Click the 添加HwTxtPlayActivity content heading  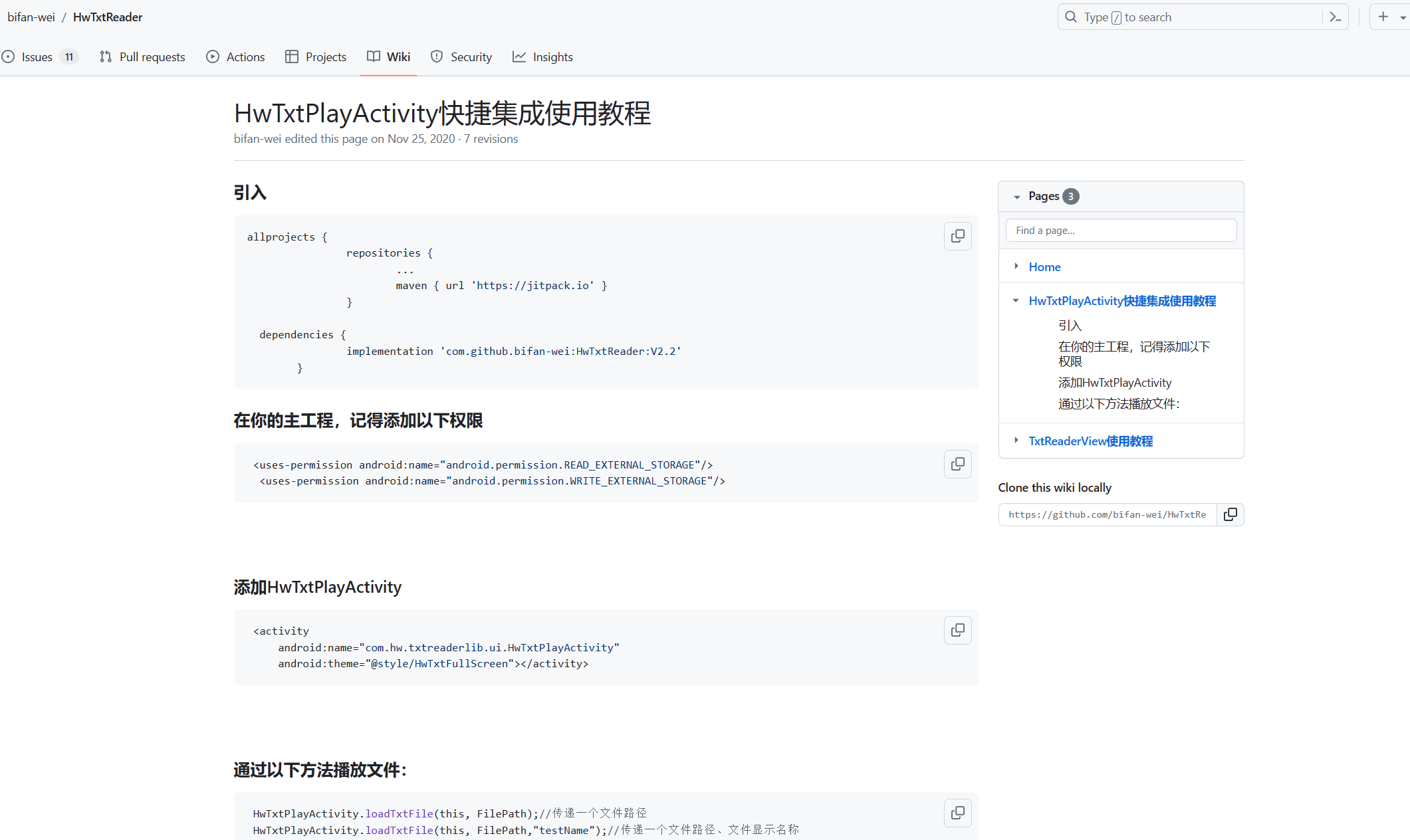pos(318,587)
